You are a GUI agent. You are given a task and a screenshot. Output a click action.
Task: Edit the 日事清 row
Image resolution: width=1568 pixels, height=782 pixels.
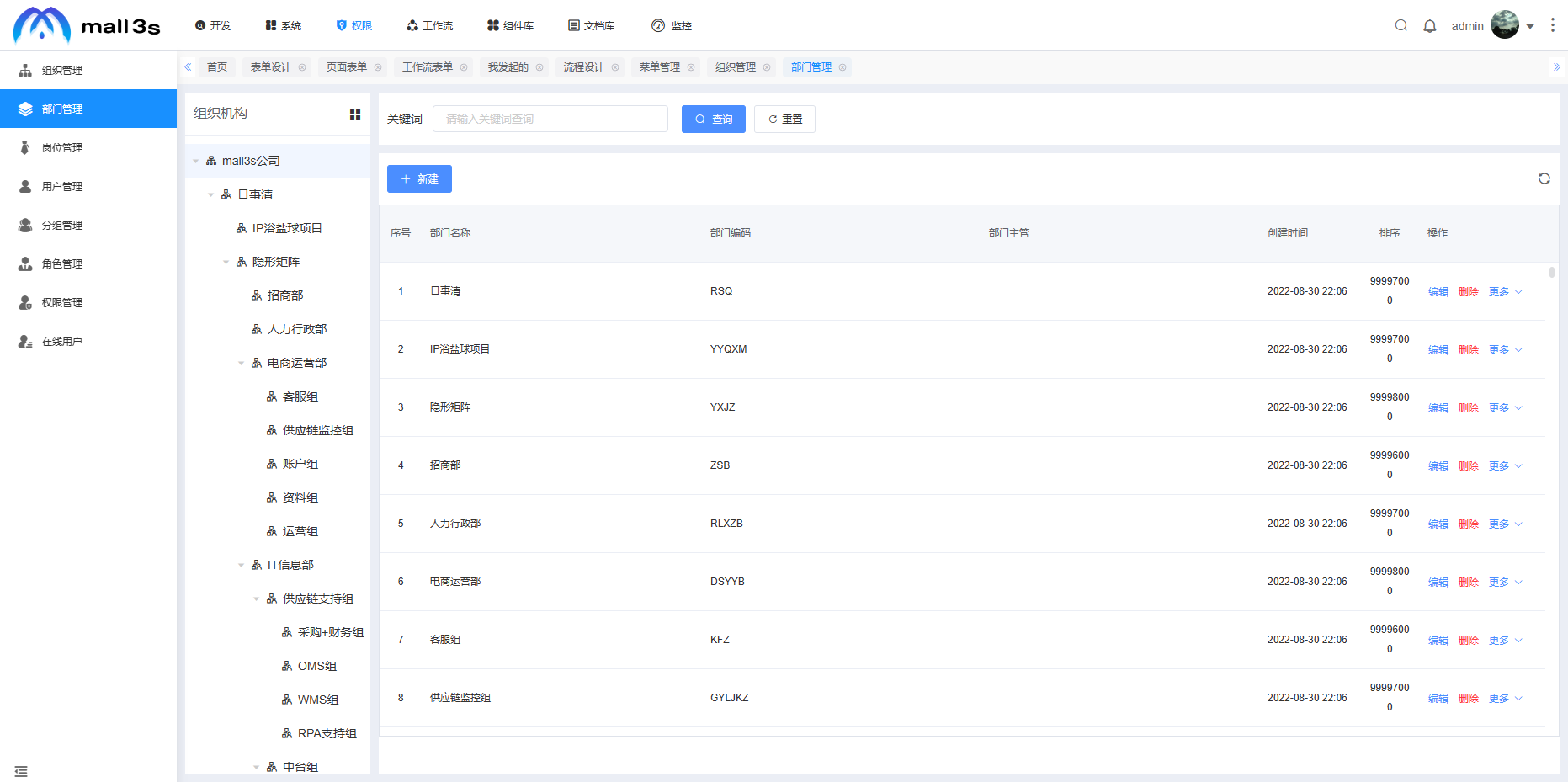[1438, 292]
